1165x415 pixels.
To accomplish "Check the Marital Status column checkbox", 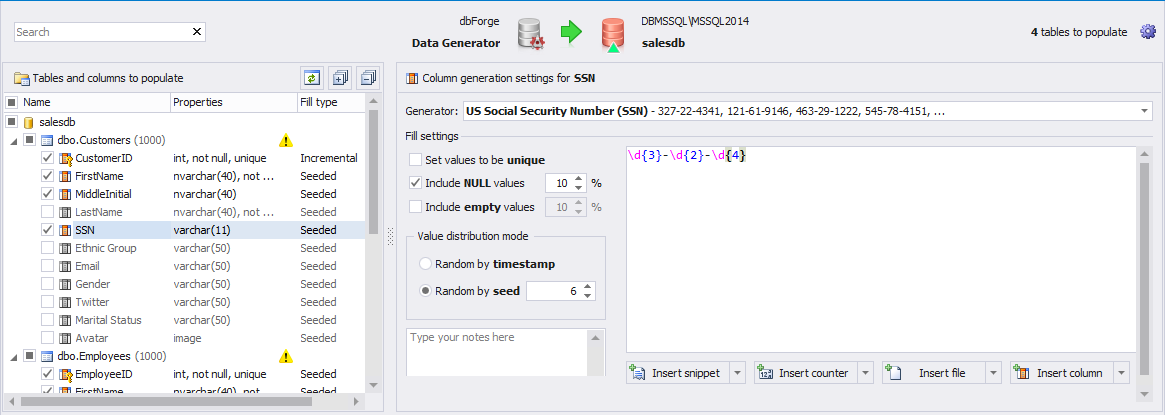I will pyautogui.click(x=47, y=320).
